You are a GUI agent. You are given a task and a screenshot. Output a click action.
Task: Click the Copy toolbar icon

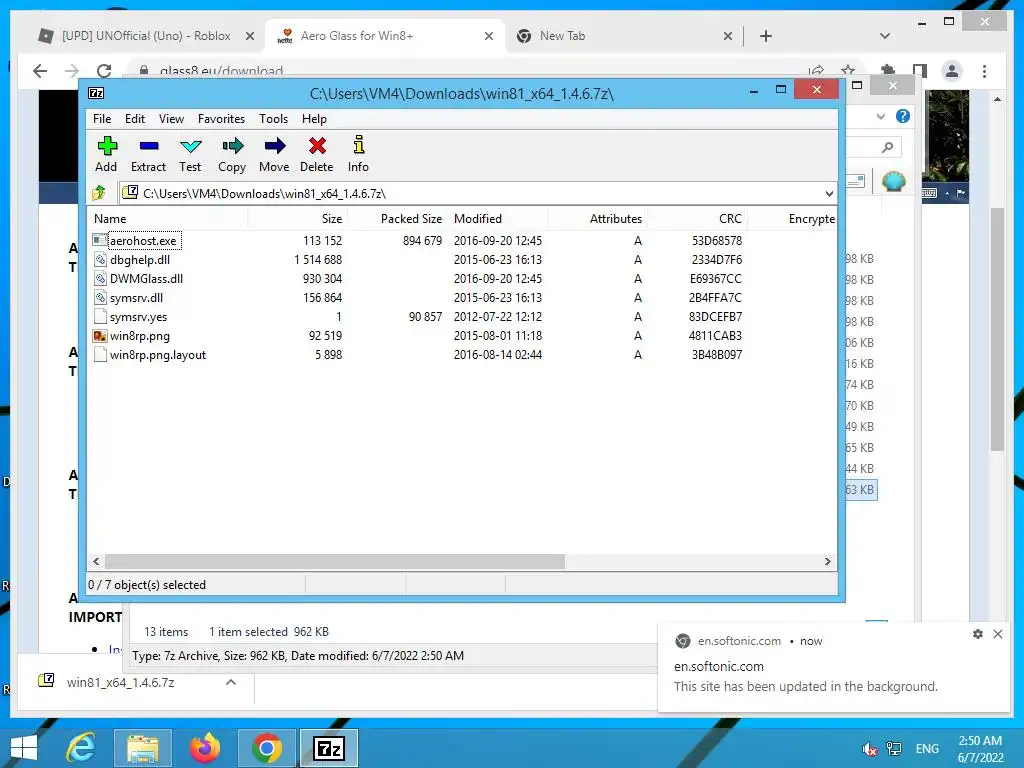(232, 154)
